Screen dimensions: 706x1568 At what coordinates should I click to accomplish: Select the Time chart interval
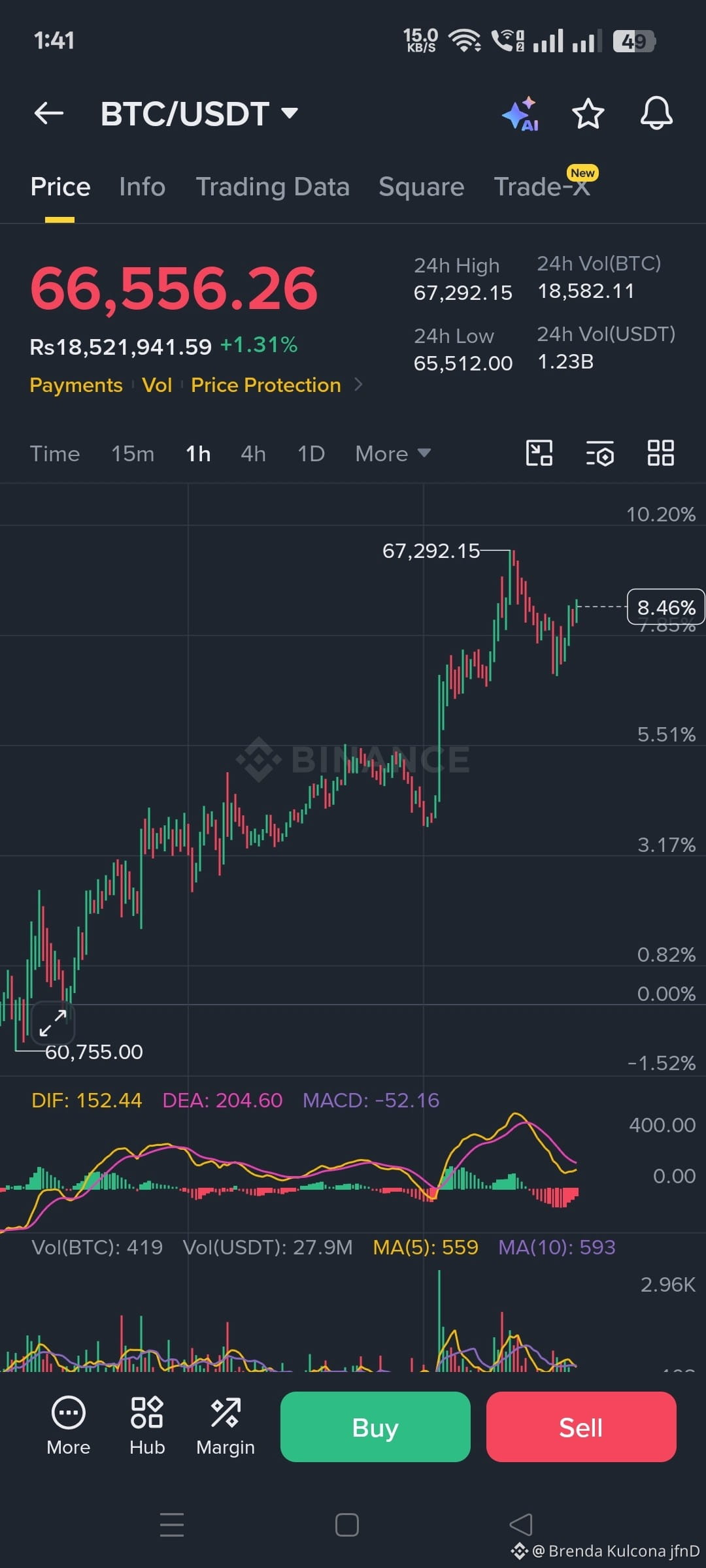click(55, 453)
